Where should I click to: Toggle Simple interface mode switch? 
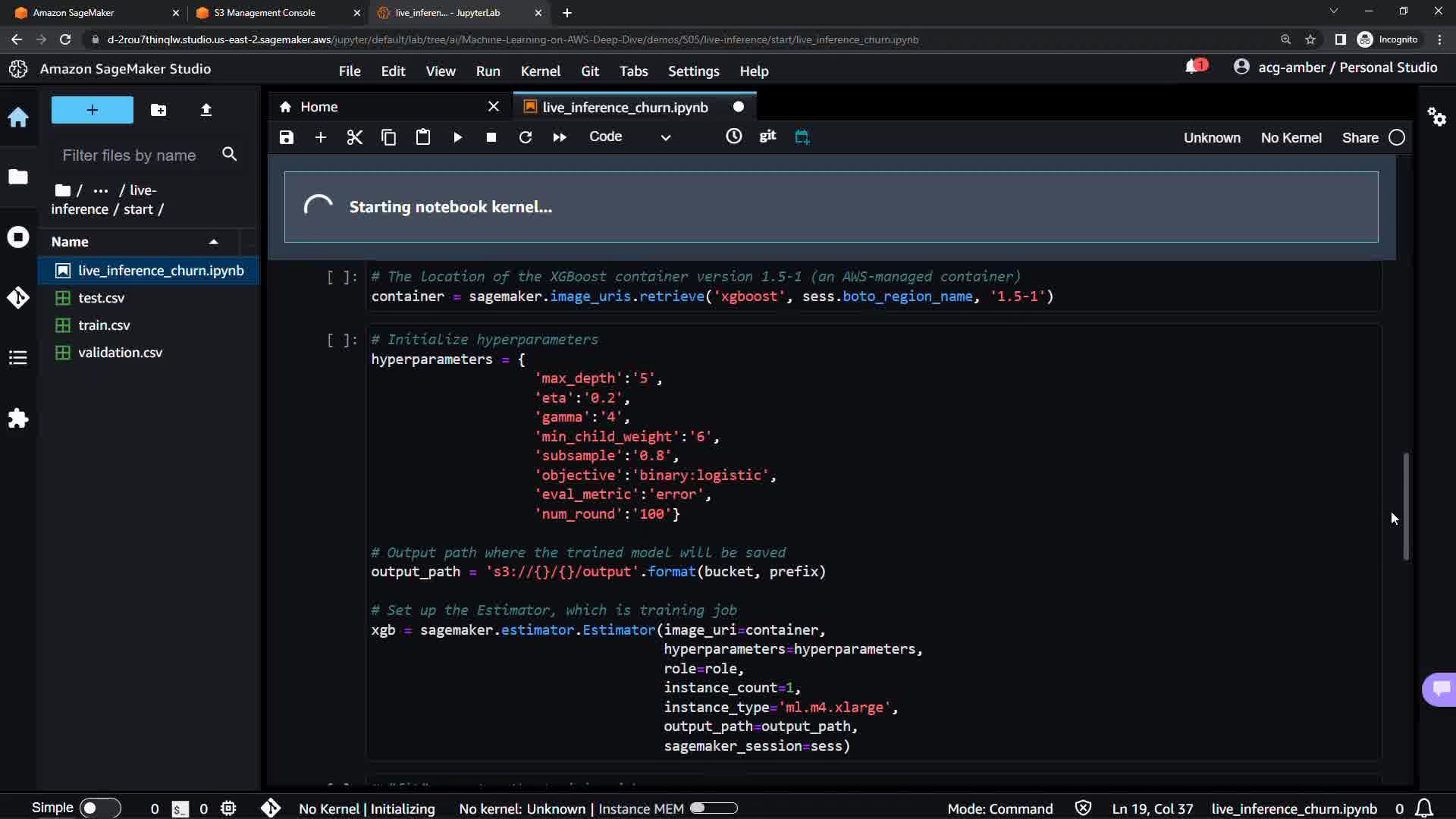(99, 808)
